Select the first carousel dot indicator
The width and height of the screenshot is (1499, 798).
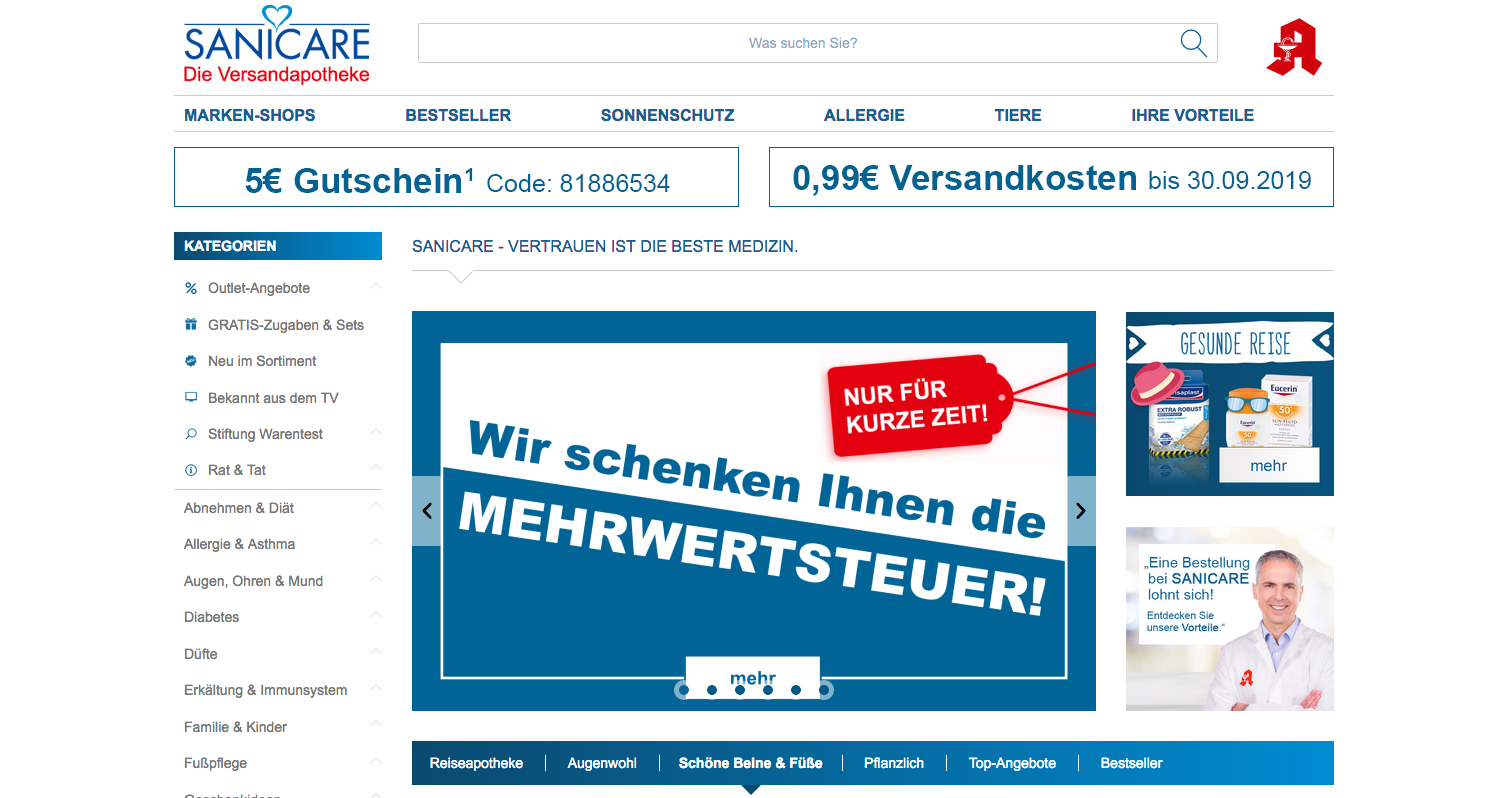tap(684, 689)
